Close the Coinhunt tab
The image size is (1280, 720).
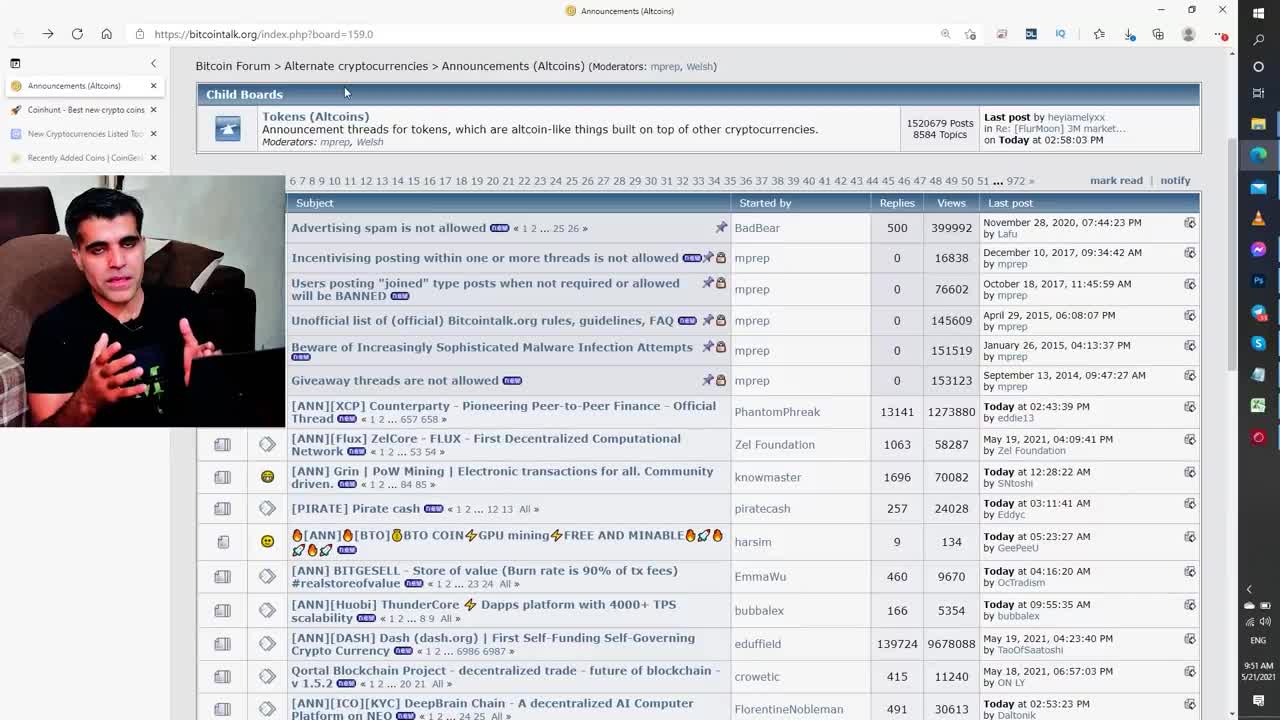click(x=153, y=110)
